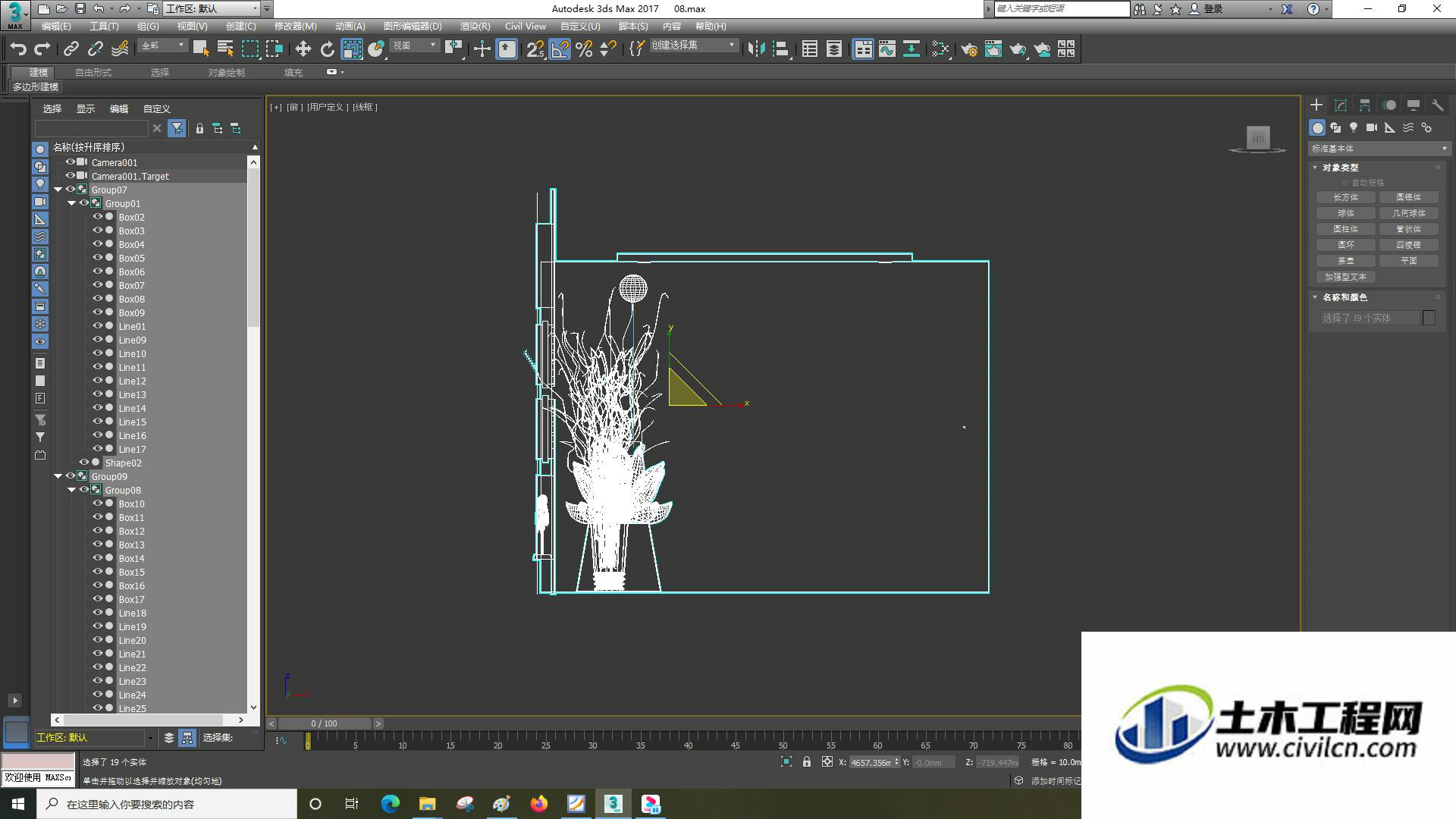This screenshot has height=819, width=1456.
Task: Collapse the 对象类型 rollout
Action: click(1316, 168)
